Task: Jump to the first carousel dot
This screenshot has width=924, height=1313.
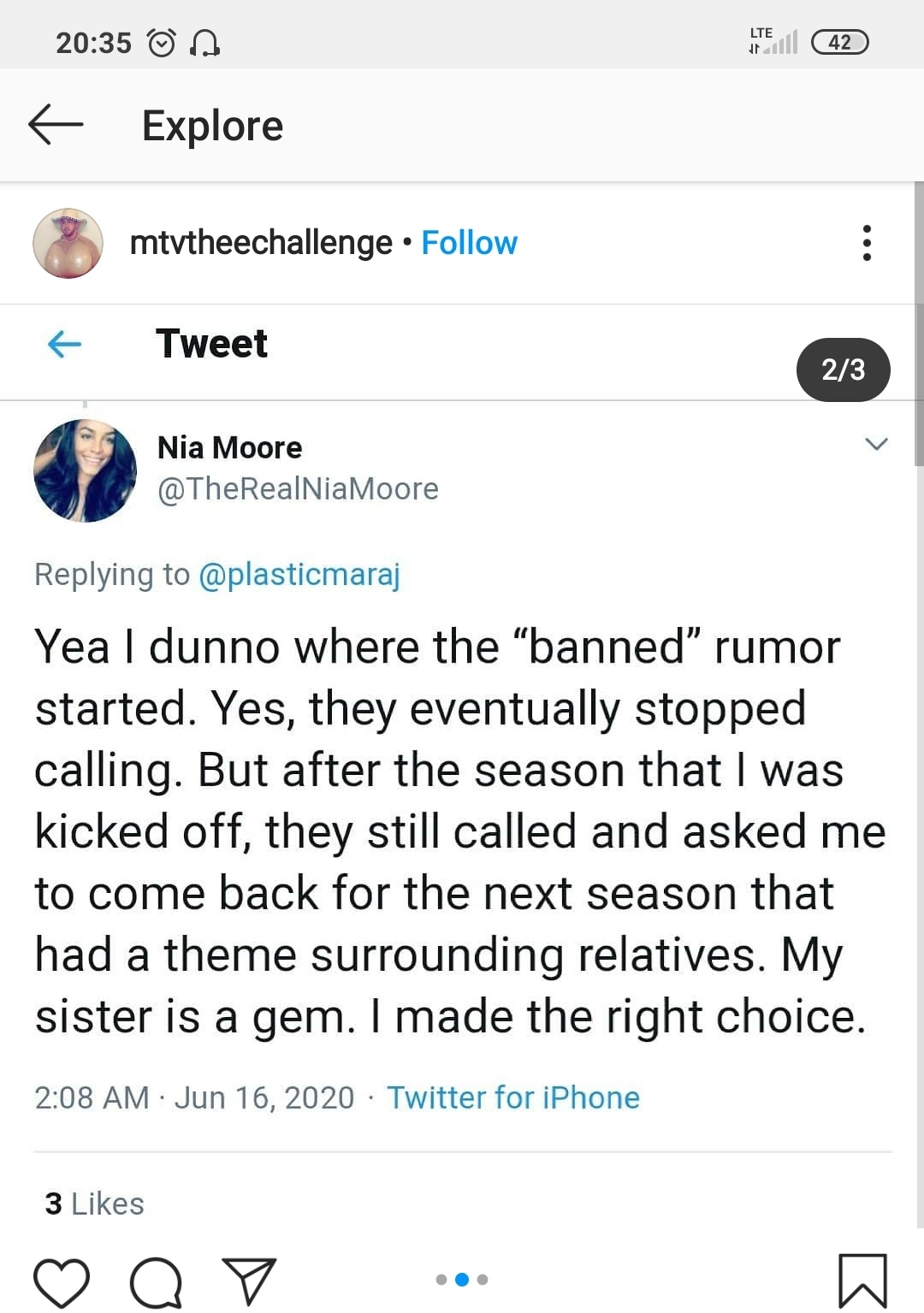Action: tap(441, 1280)
